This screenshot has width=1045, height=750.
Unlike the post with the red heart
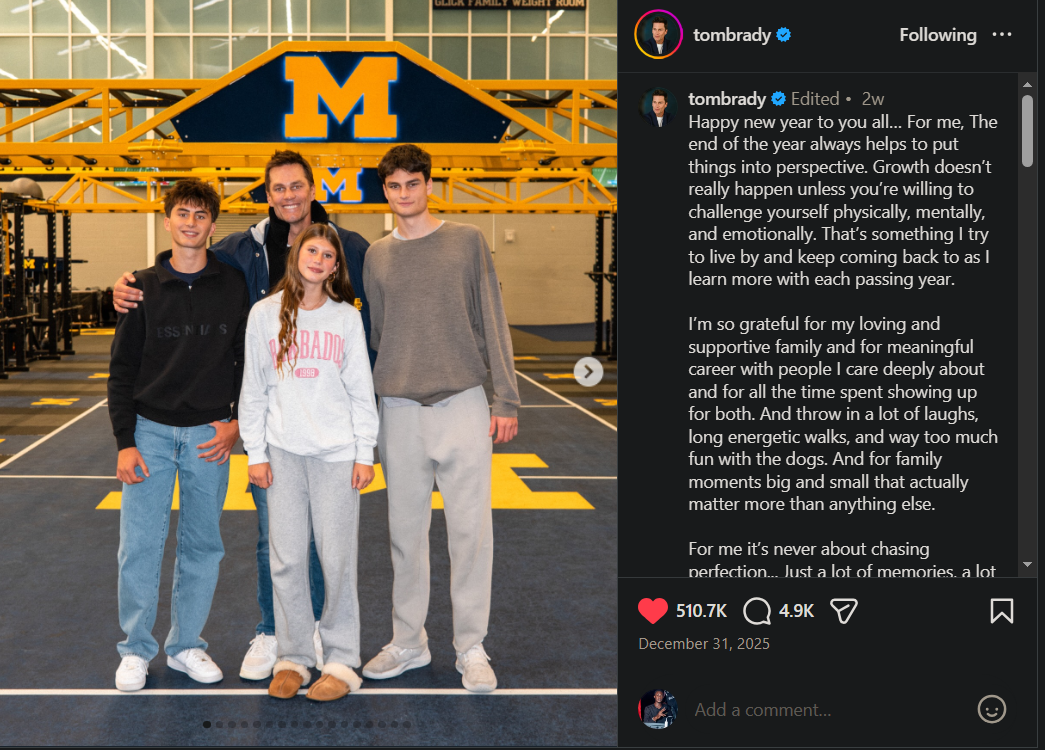(652, 610)
